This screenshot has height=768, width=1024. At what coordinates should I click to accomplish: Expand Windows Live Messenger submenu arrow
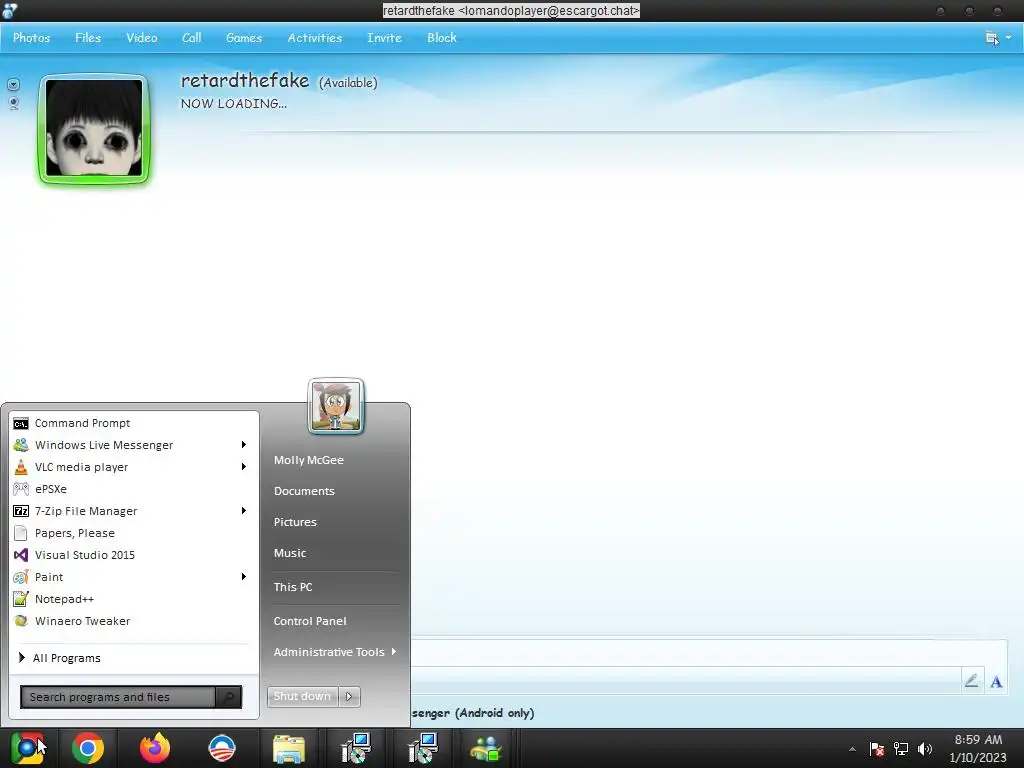[244, 445]
